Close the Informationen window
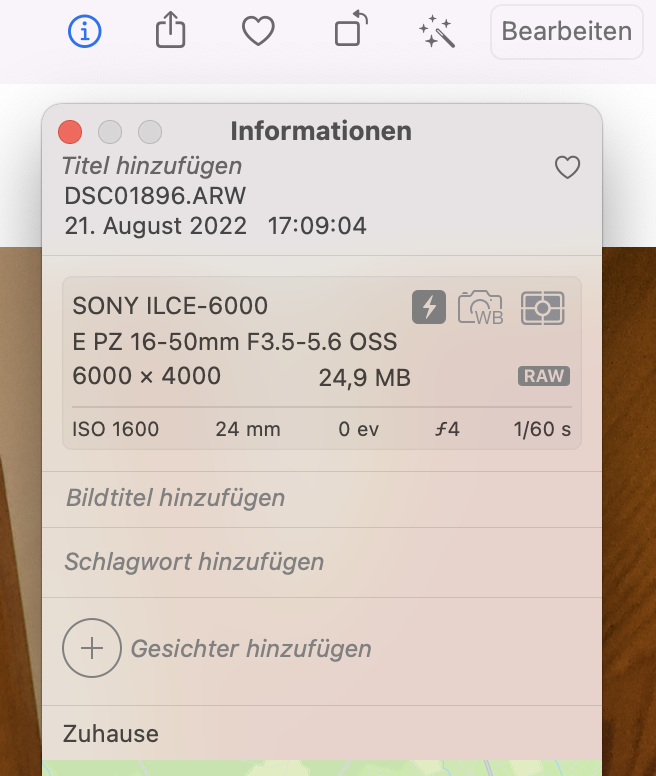Viewport: 656px width, 776px height. click(70, 131)
